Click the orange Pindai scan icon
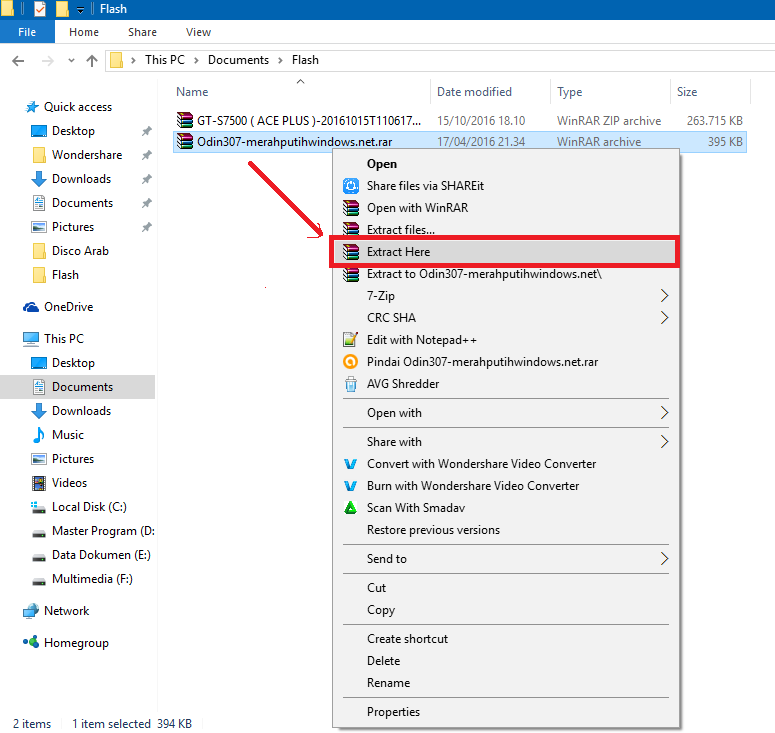This screenshot has height=733, width=775. [350, 362]
